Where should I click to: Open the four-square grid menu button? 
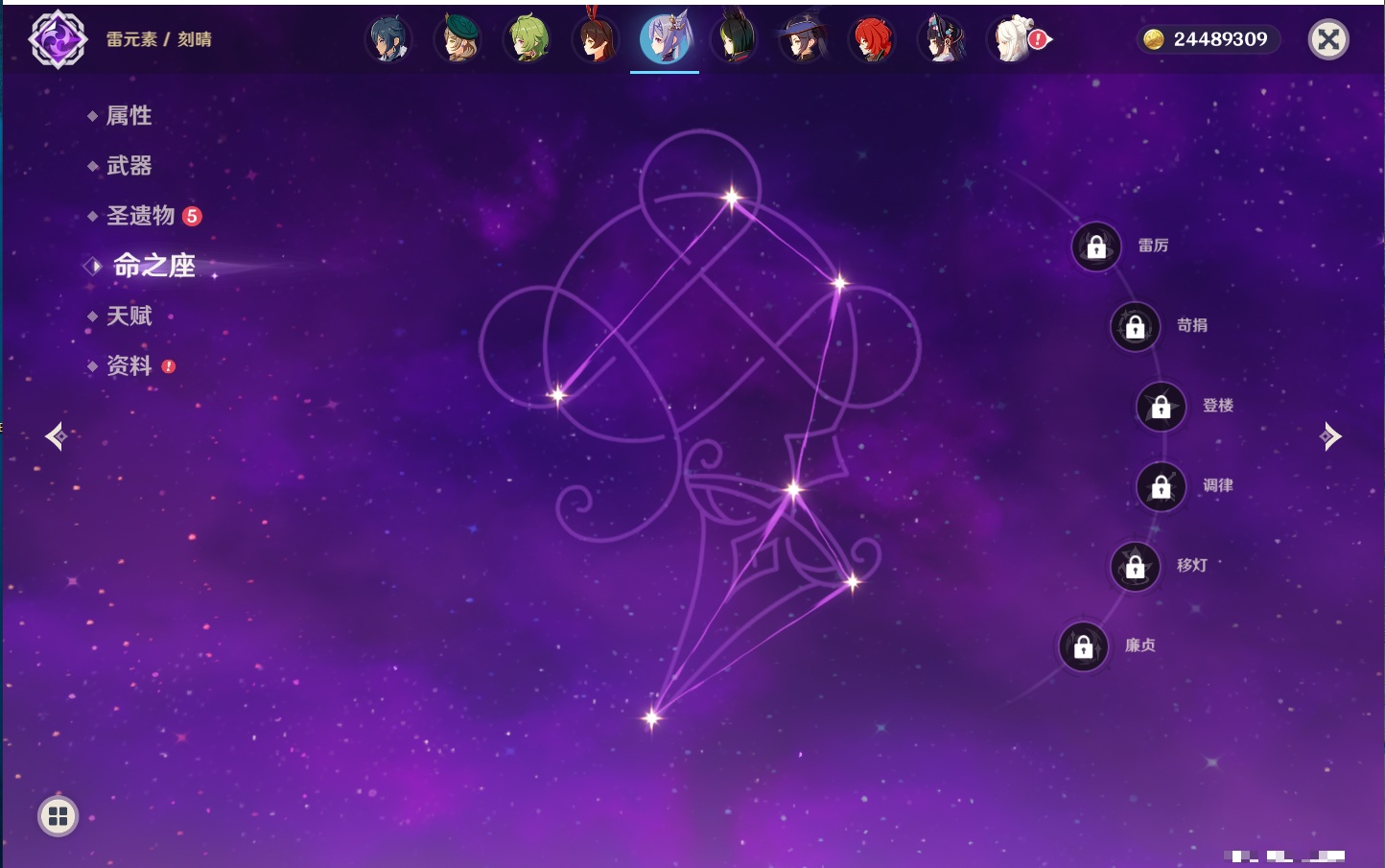[58, 816]
